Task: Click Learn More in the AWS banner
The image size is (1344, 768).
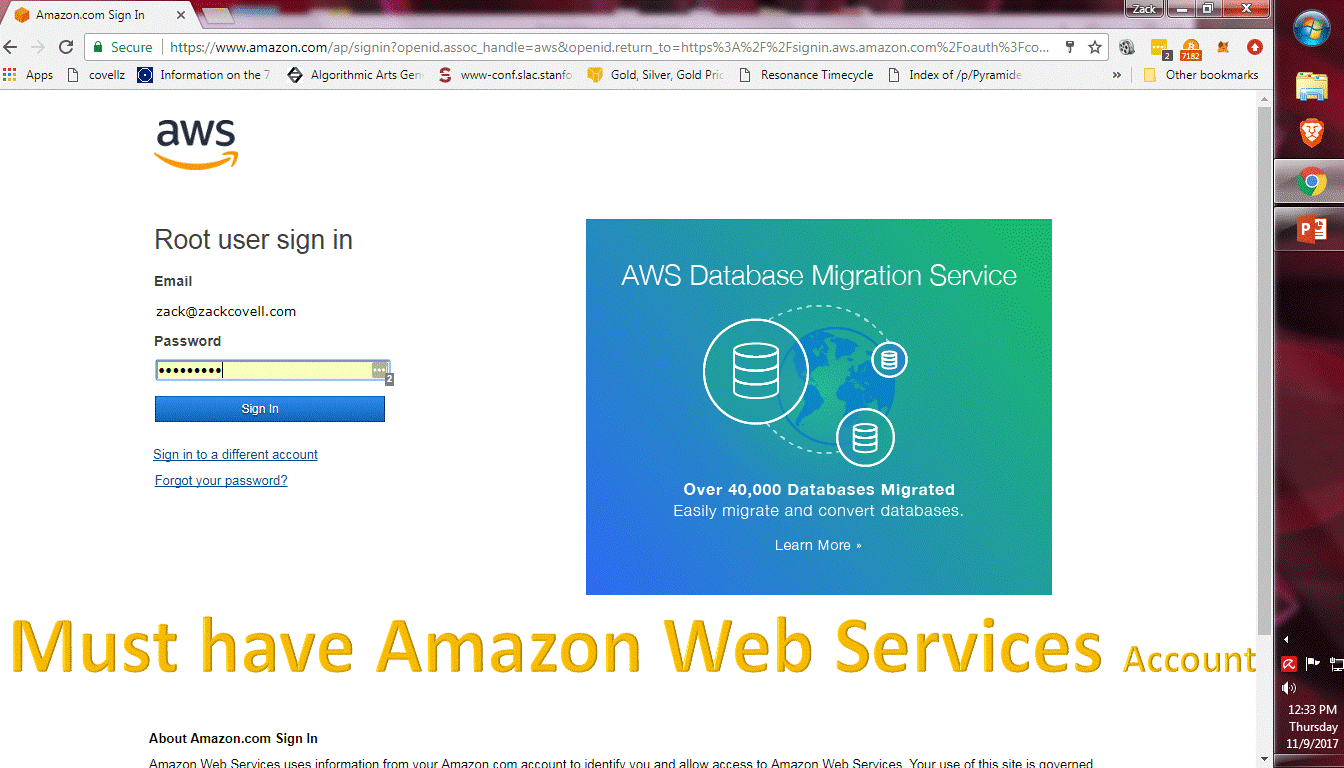Action: (818, 545)
